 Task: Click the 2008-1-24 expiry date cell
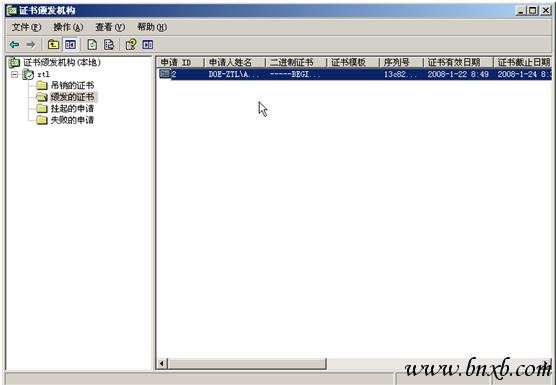pos(524,74)
